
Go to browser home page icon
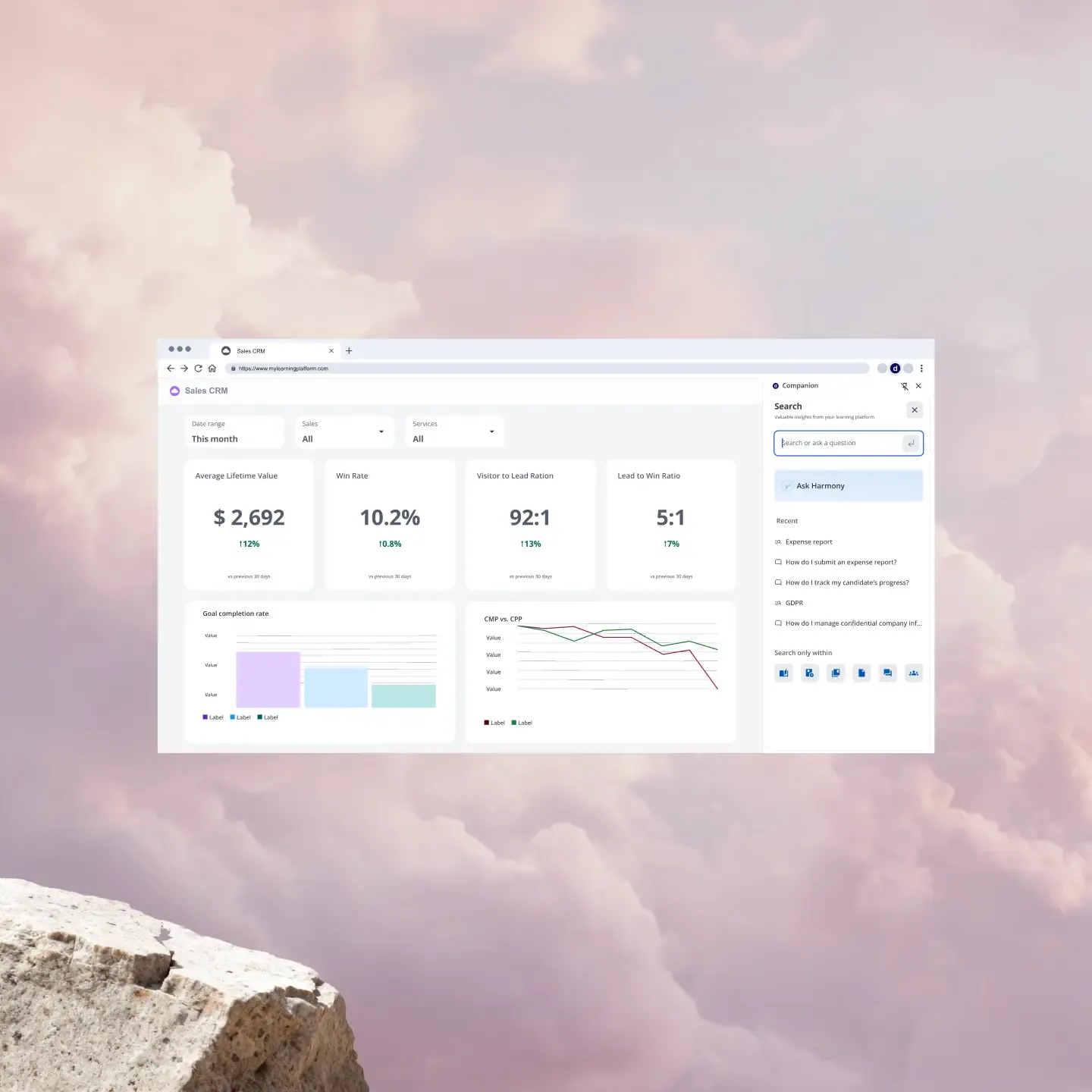tap(212, 369)
